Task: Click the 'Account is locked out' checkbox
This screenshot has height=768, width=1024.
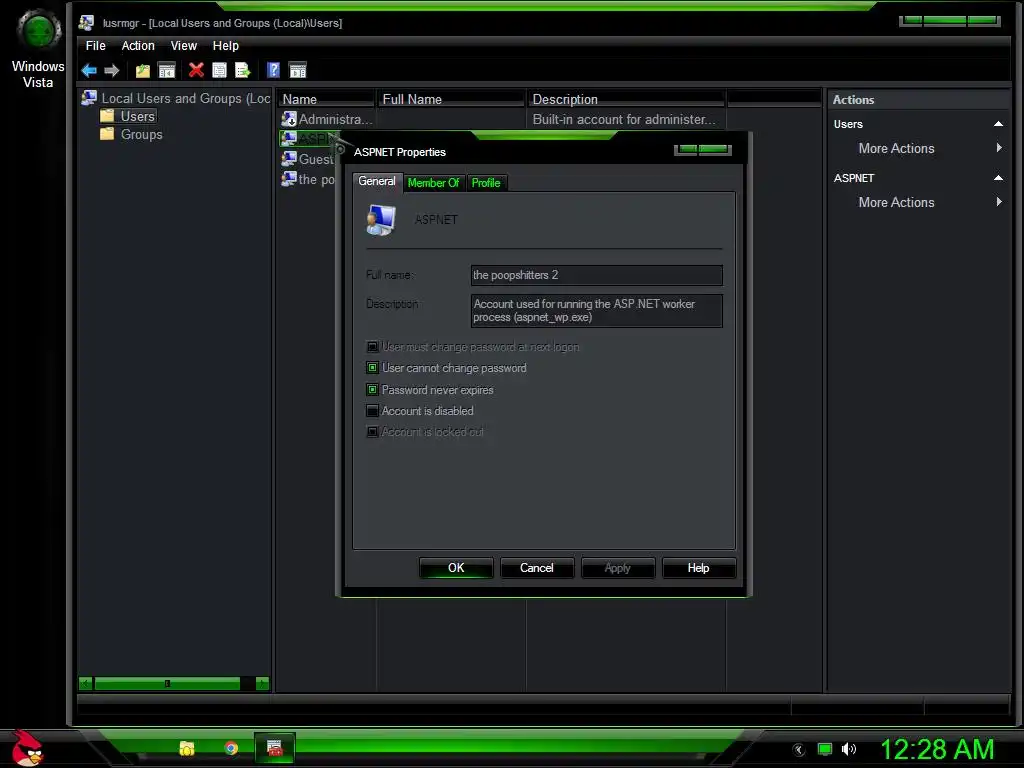Action: tap(372, 432)
